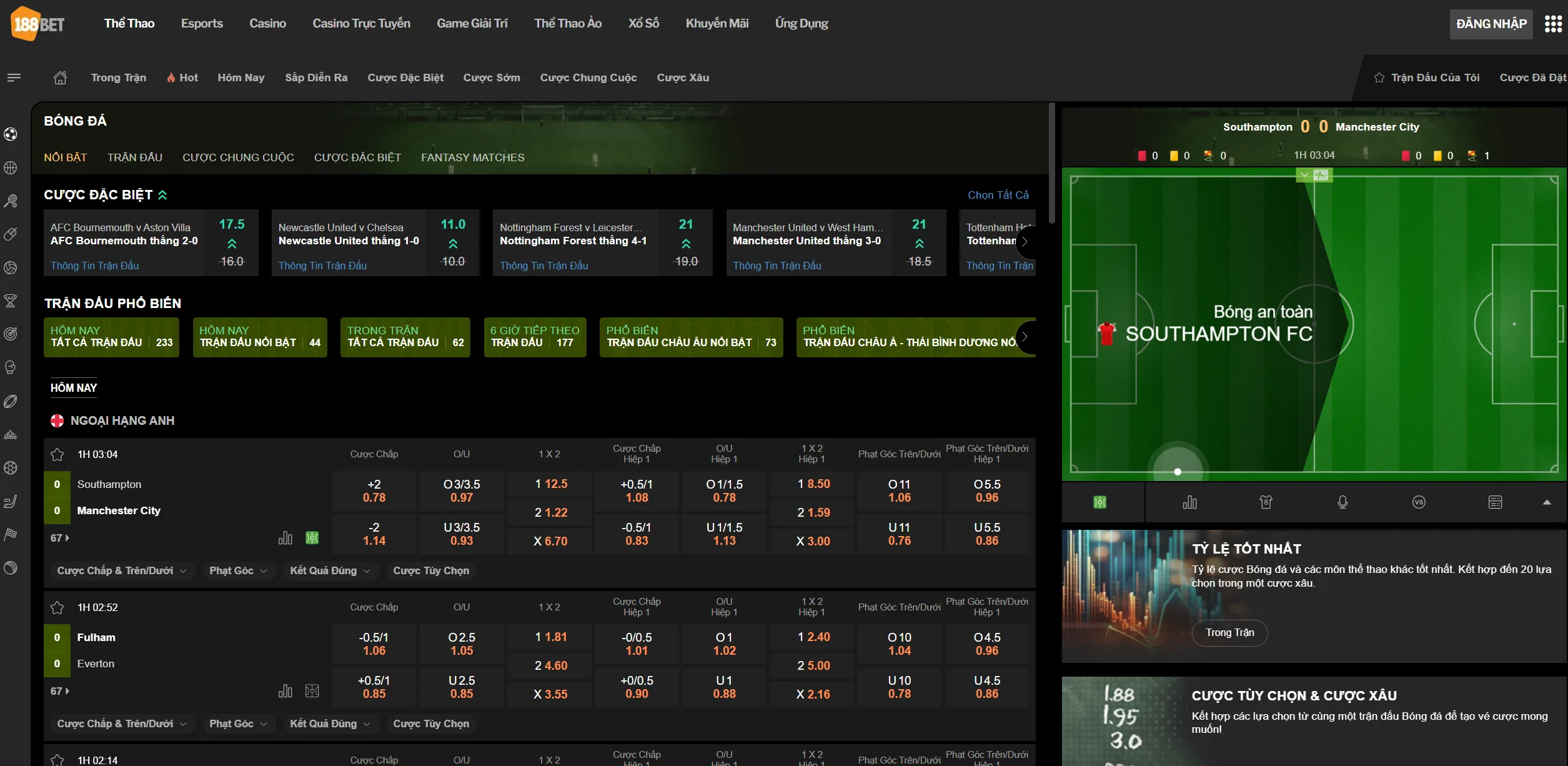Open the Fantasy Matches tab
The image size is (1568, 766).
pos(472,157)
